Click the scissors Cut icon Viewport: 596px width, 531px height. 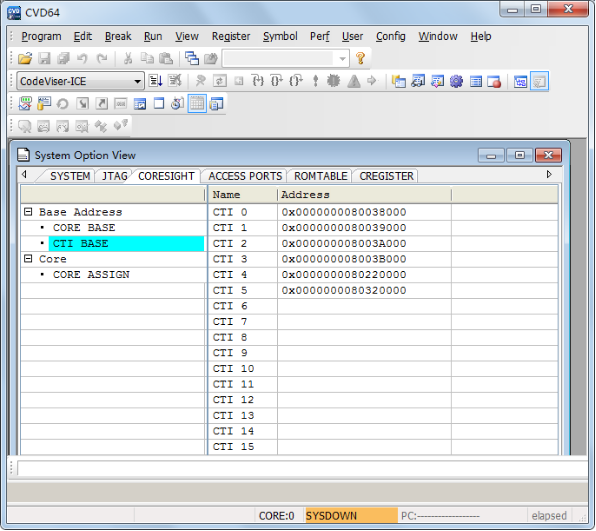[x=128, y=59]
